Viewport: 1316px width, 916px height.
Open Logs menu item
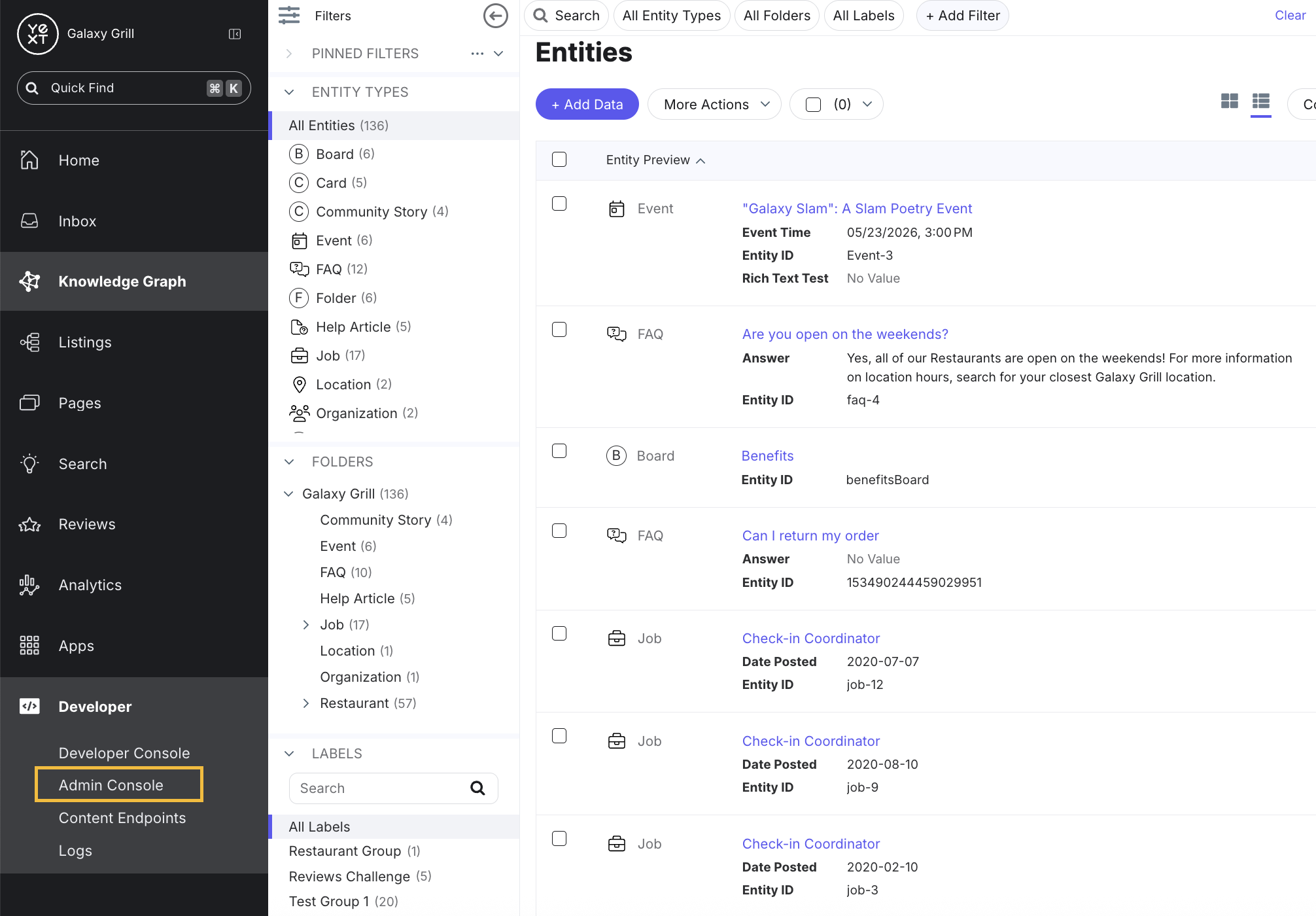pos(75,851)
